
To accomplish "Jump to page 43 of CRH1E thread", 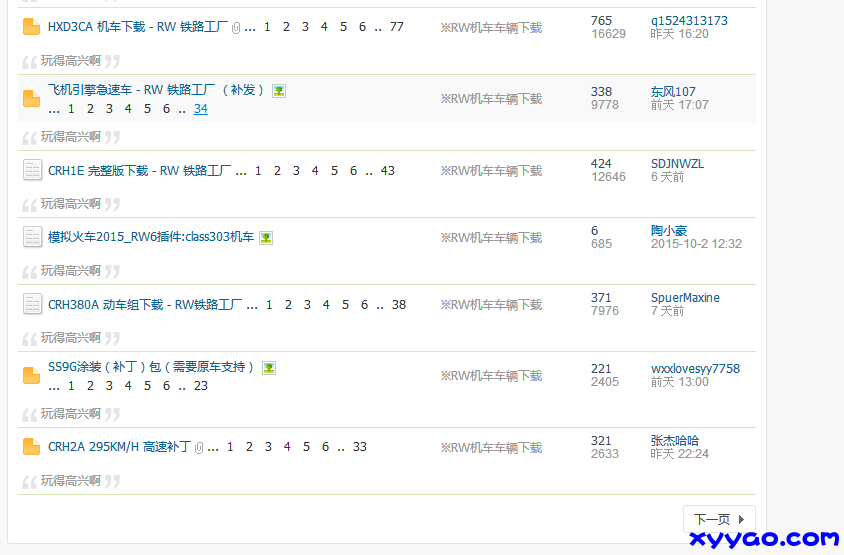I will click(x=388, y=171).
